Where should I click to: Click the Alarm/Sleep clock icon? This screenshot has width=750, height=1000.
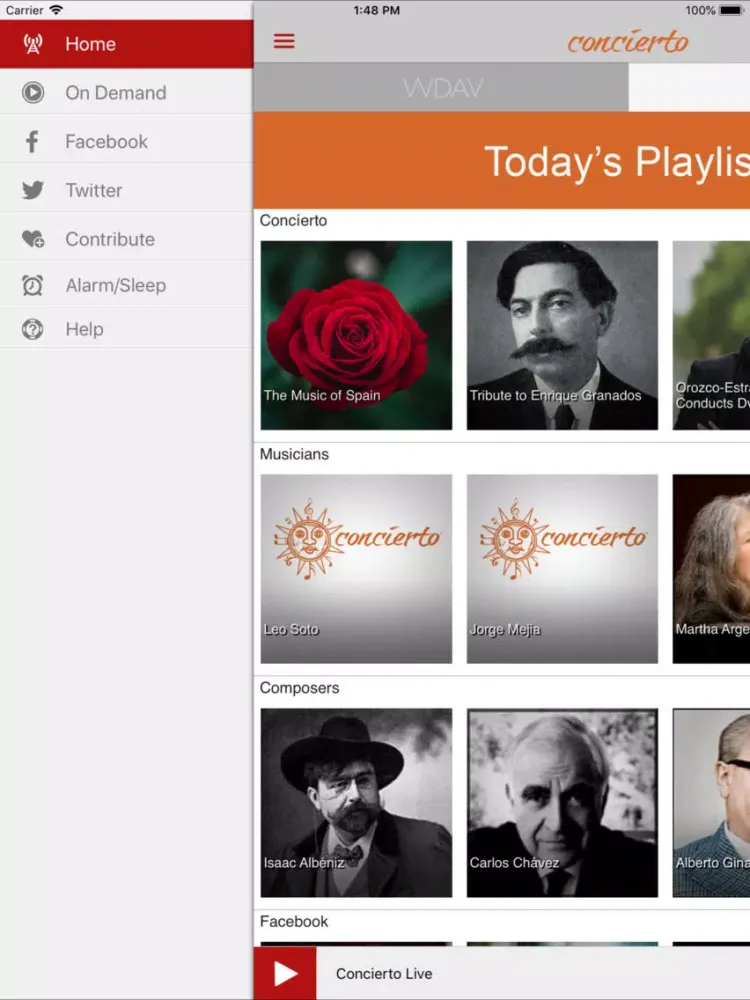click(x=33, y=285)
